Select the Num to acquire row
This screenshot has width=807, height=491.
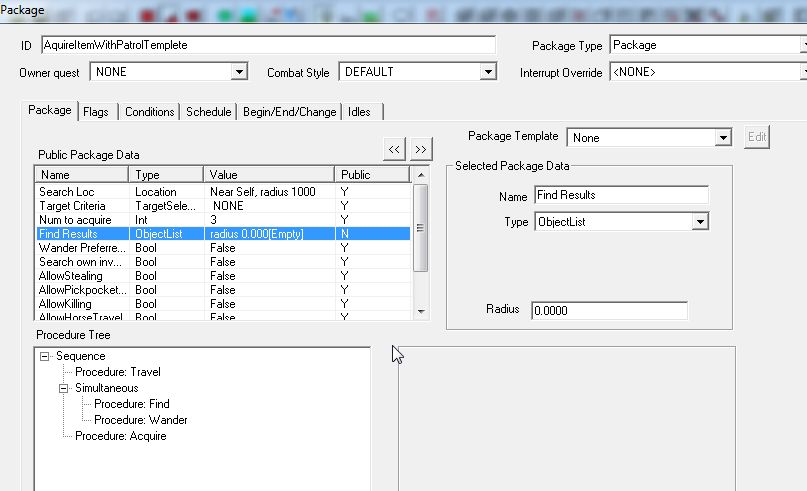pos(222,220)
